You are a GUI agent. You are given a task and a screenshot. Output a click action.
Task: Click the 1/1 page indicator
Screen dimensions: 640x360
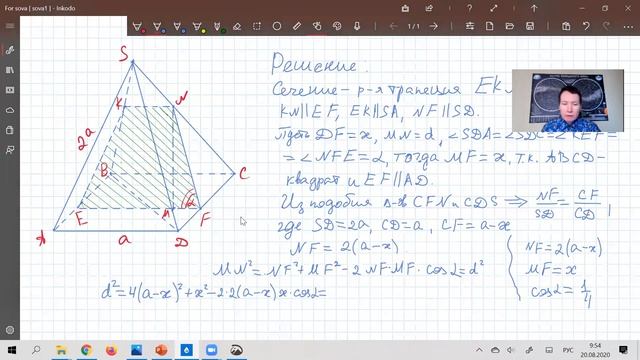[x=413, y=27]
